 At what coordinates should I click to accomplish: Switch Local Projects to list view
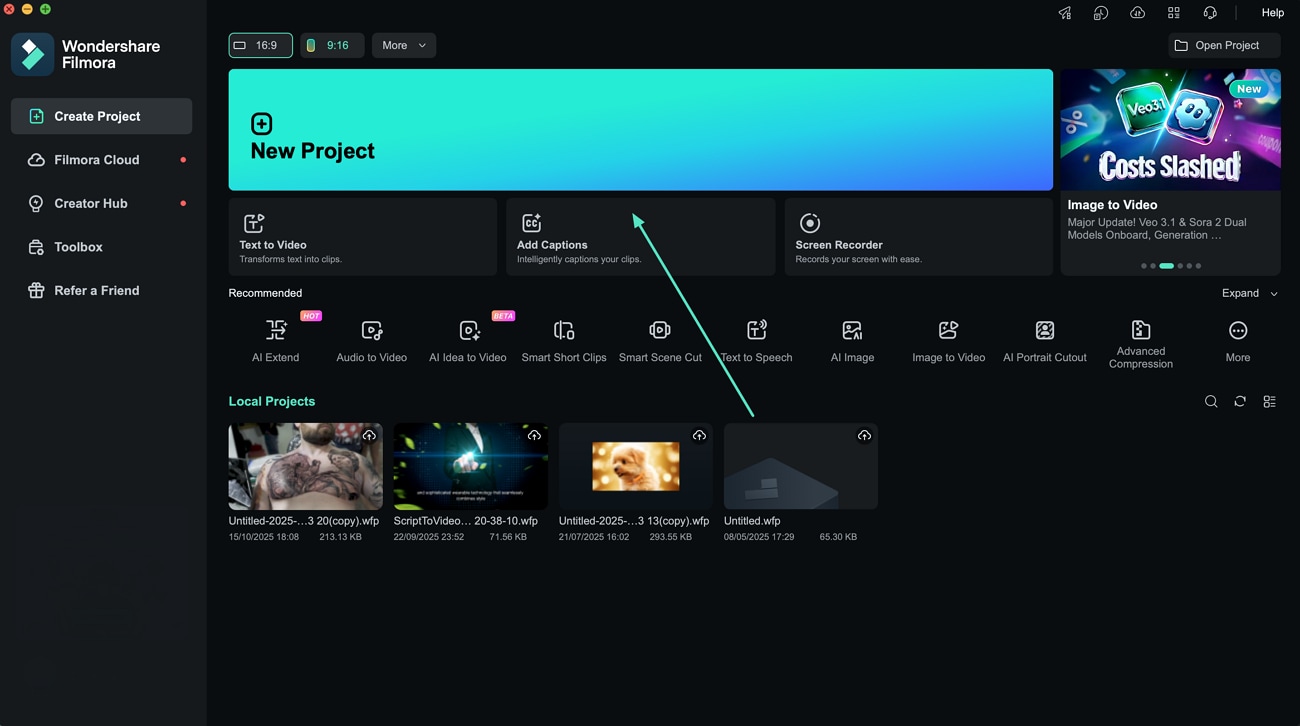click(1269, 401)
